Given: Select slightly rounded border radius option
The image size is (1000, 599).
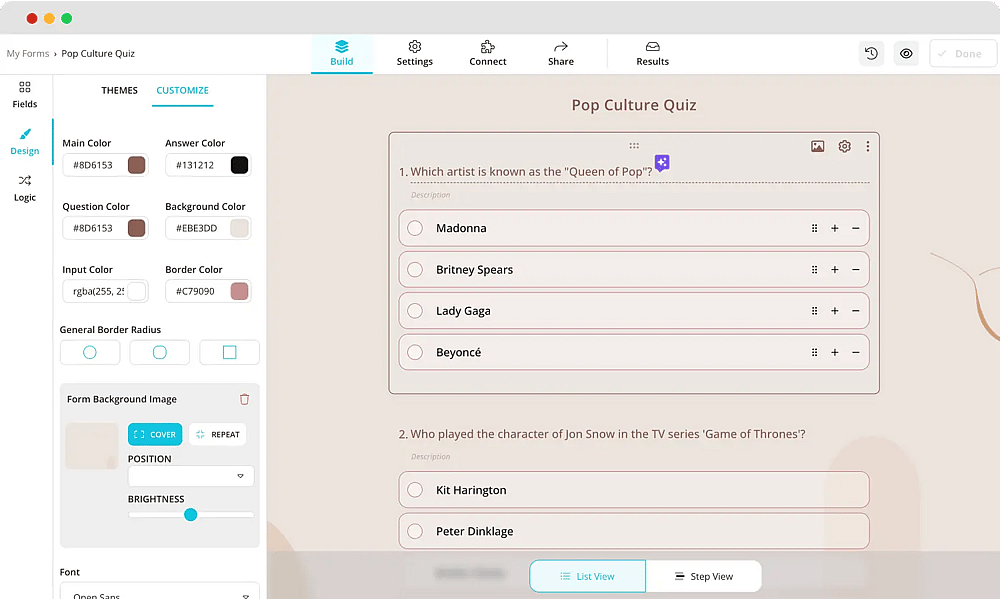Looking at the screenshot, I should 159,352.
